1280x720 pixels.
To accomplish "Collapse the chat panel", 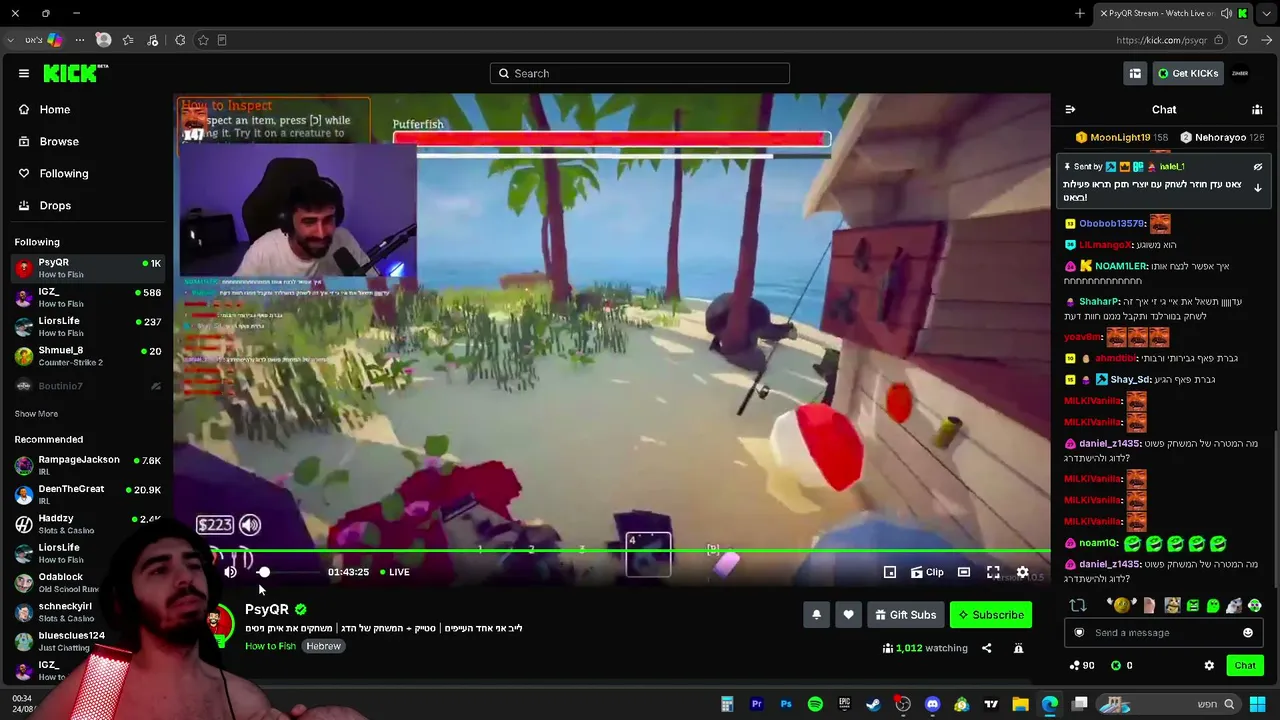I will (1070, 109).
